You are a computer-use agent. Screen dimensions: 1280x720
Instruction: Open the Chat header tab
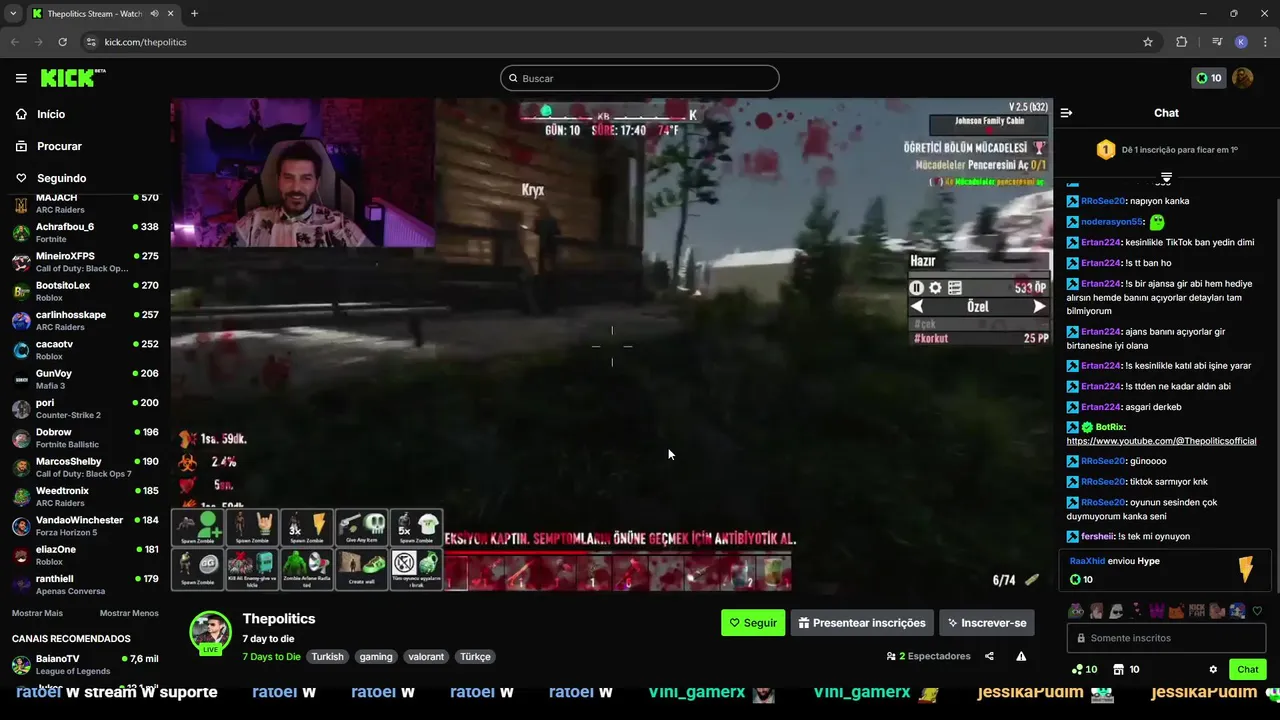[1166, 113]
